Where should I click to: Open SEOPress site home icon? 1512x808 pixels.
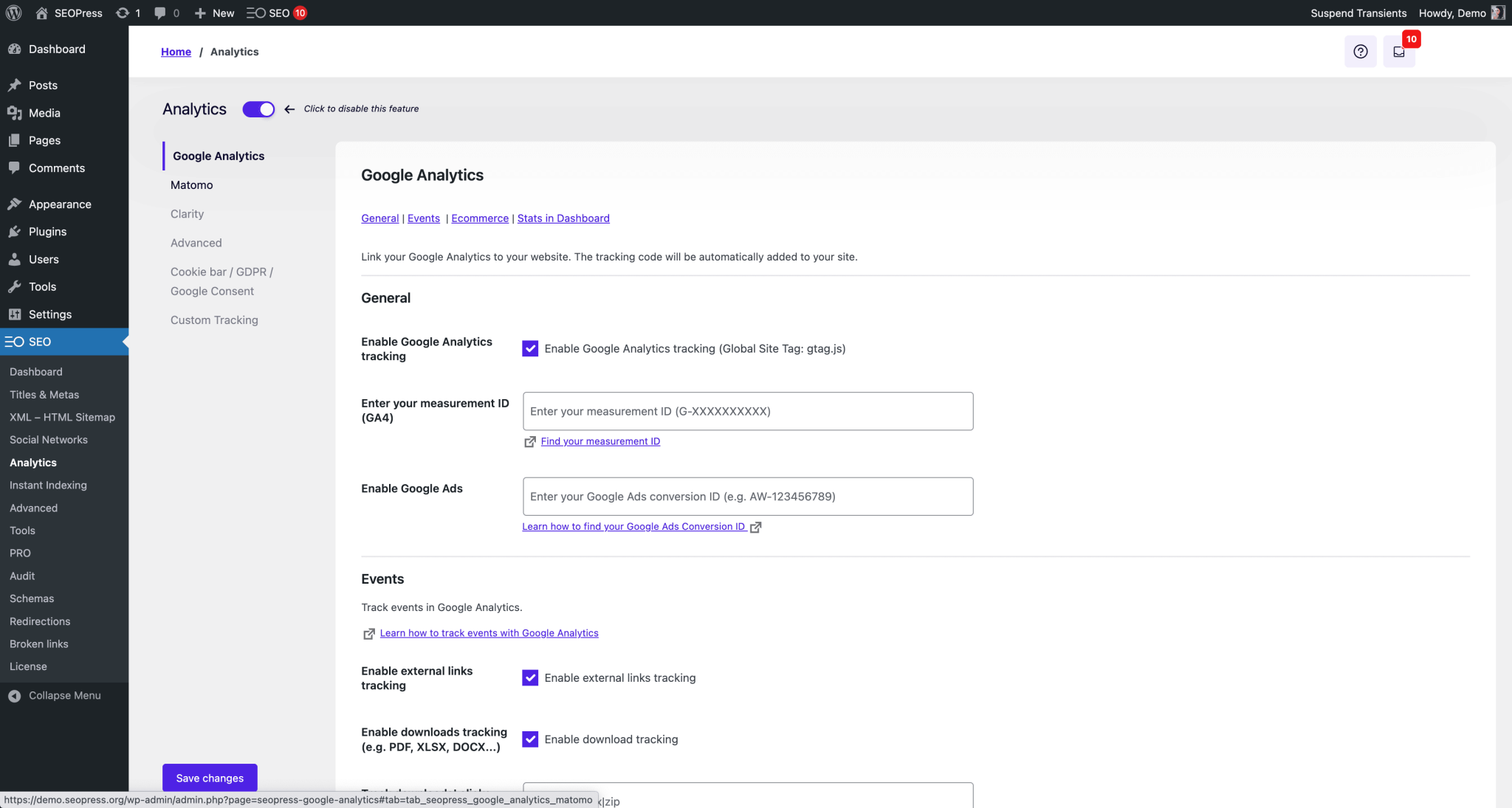pyautogui.click(x=41, y=13)
